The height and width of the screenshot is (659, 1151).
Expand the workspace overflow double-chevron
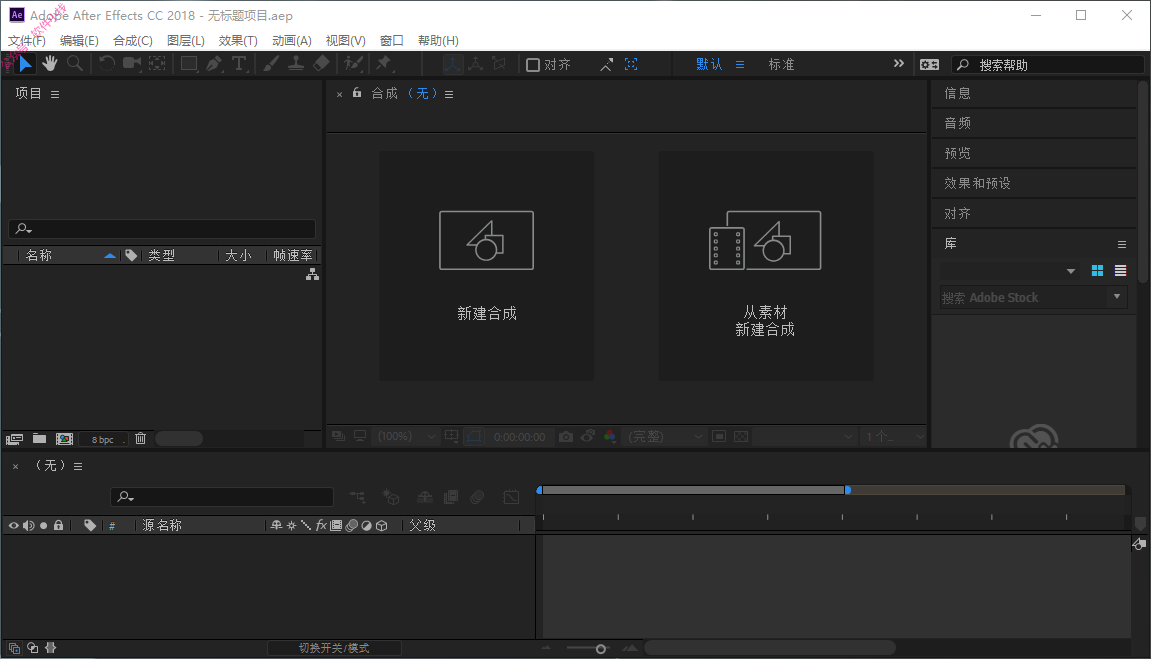coord(898,64)
